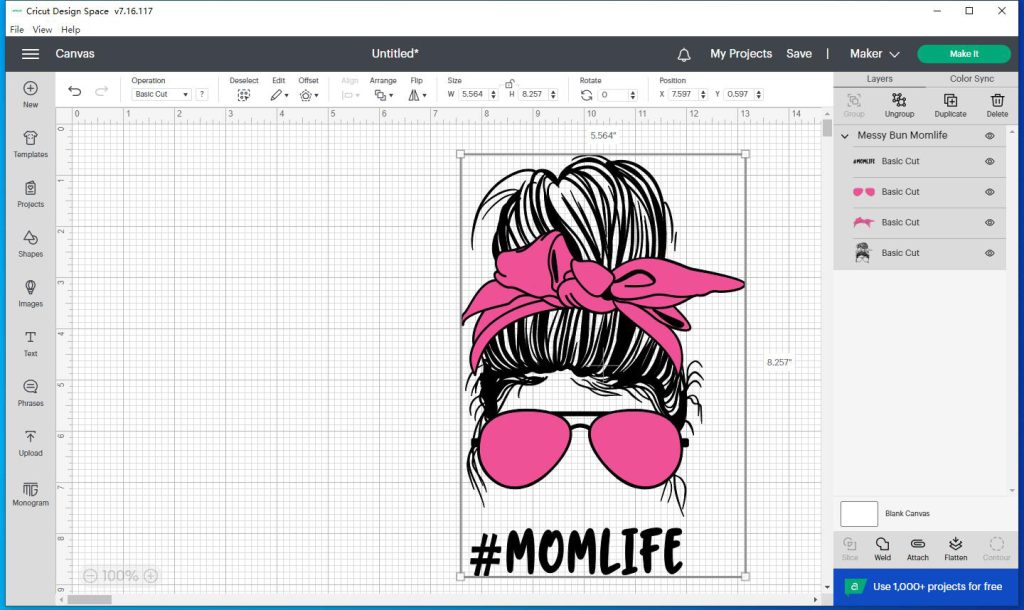The height and width of the screenshot is (610, 1024).
Task: Select the Shapes tool in the sidebar
Action: click(x=30, y=245)
